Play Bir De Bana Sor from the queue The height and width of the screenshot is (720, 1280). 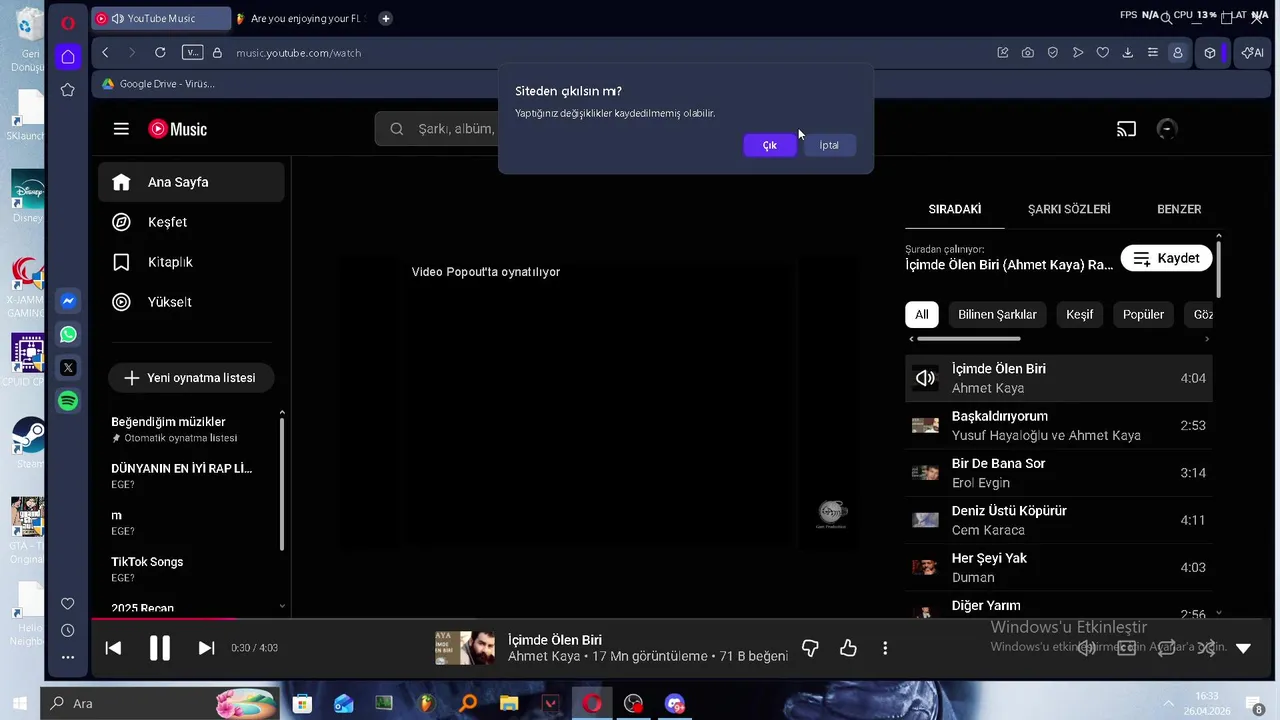click(x=1059, y=473)
